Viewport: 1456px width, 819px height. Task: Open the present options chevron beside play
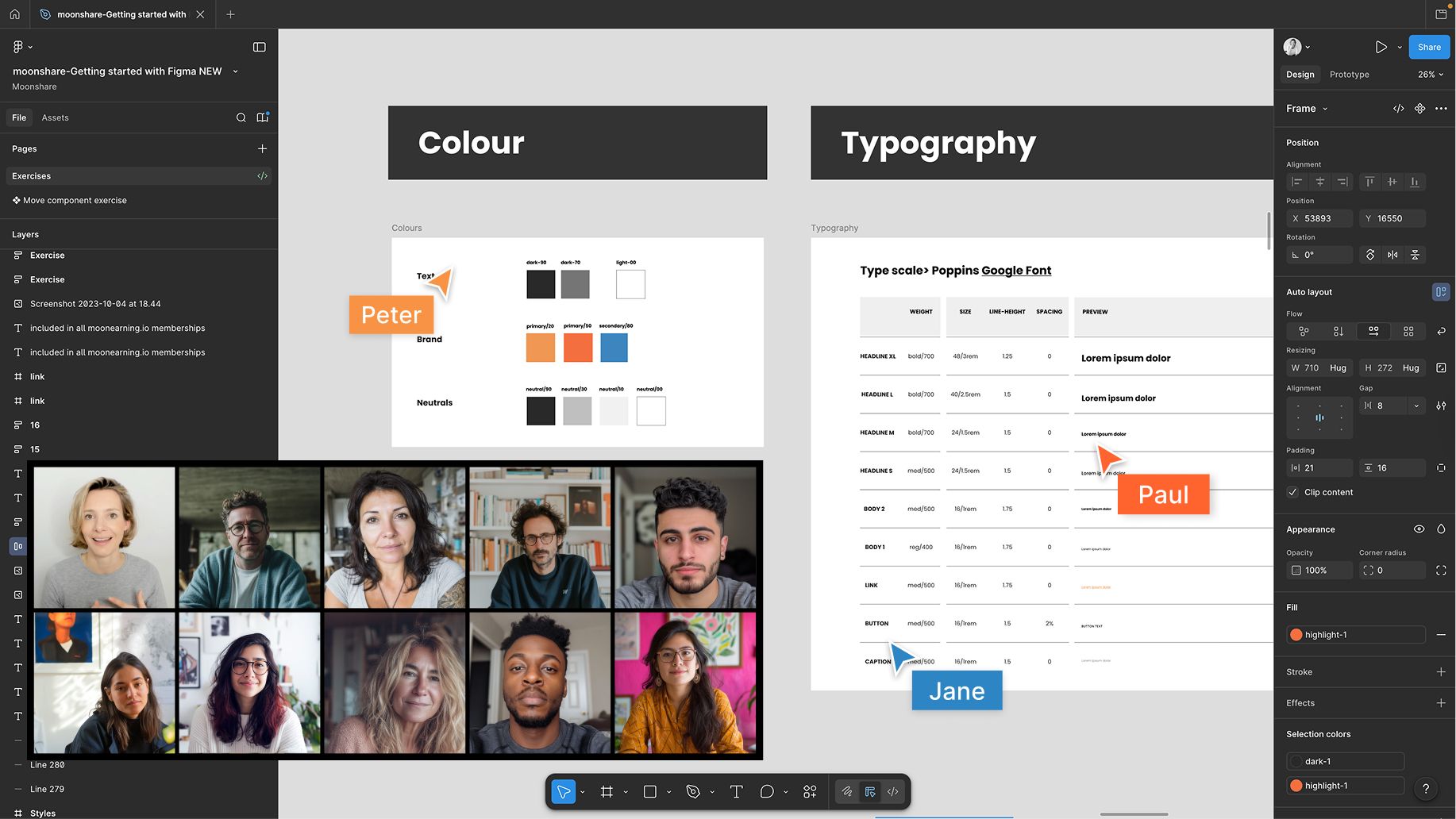coord(1400,48)
